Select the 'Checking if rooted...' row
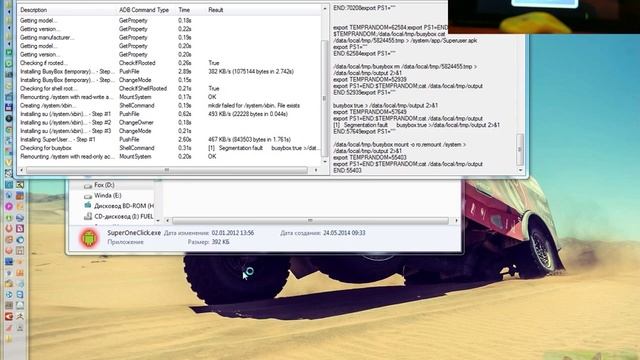 pyautogui.click(x=169, y=63)
